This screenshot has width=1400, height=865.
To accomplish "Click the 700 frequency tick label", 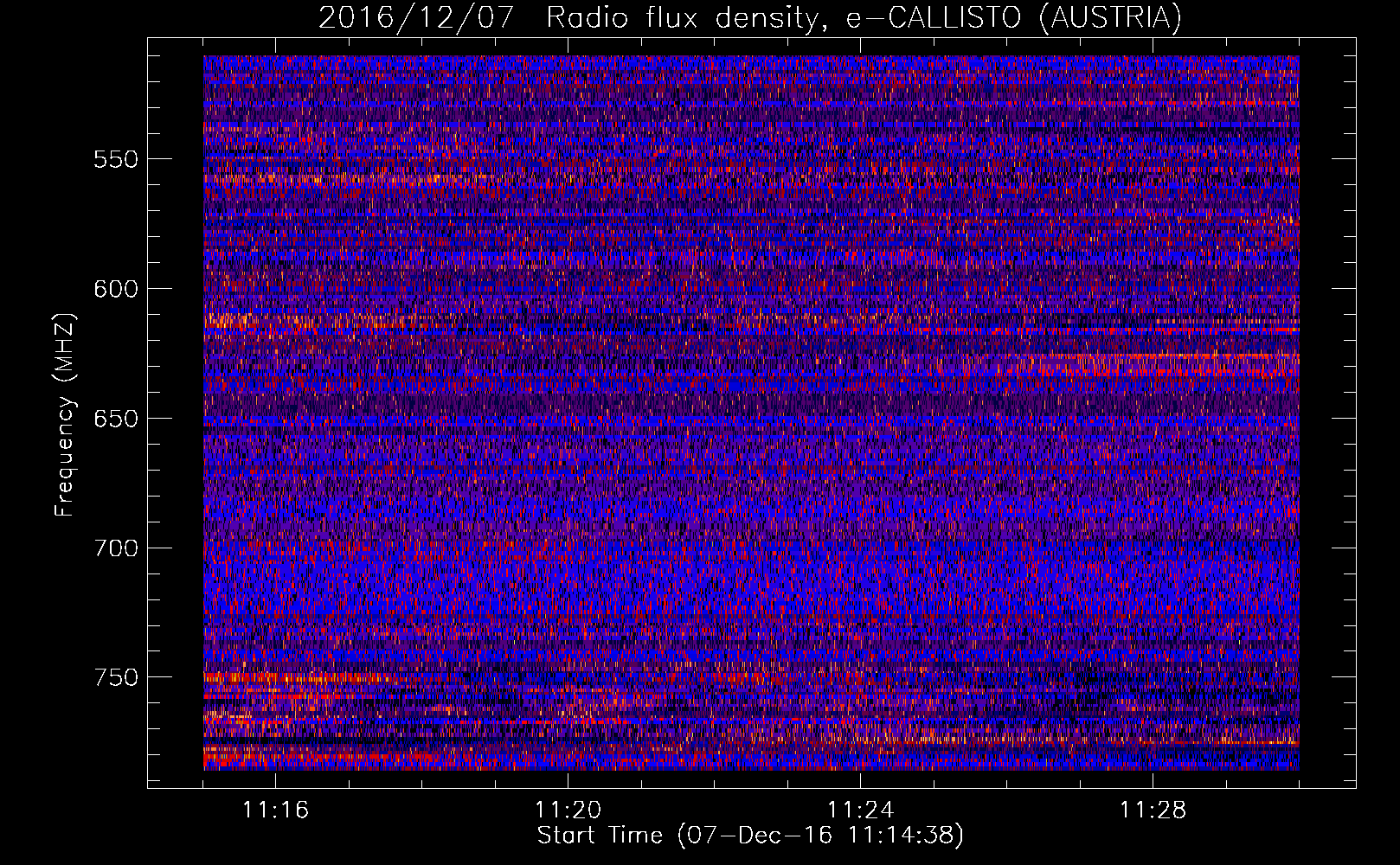I will [116, 548].
